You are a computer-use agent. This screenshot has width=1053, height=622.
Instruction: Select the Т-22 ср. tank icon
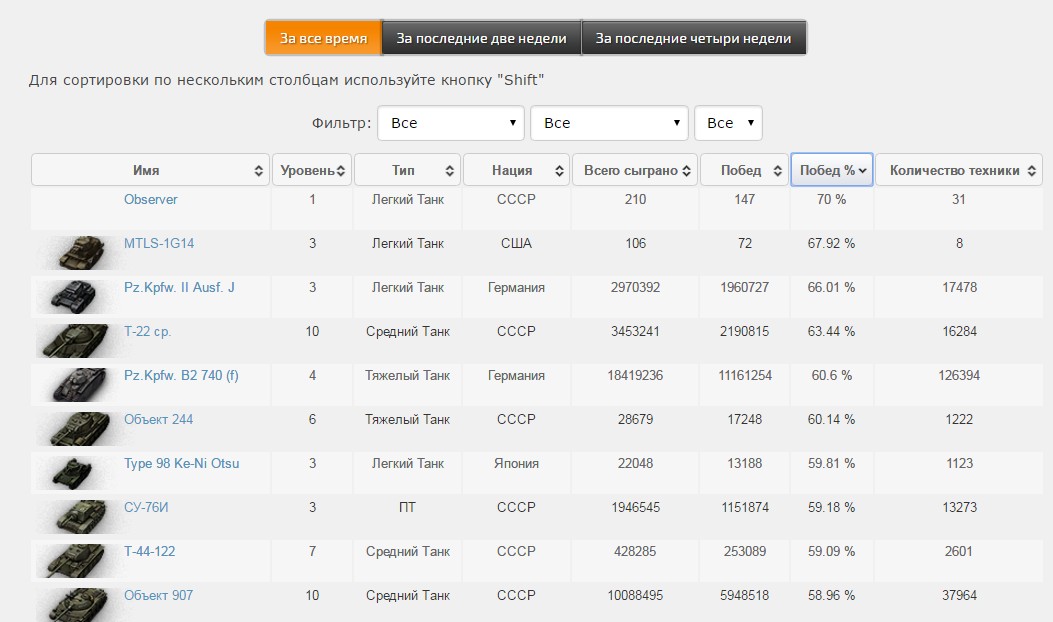[x=73, y=341]
